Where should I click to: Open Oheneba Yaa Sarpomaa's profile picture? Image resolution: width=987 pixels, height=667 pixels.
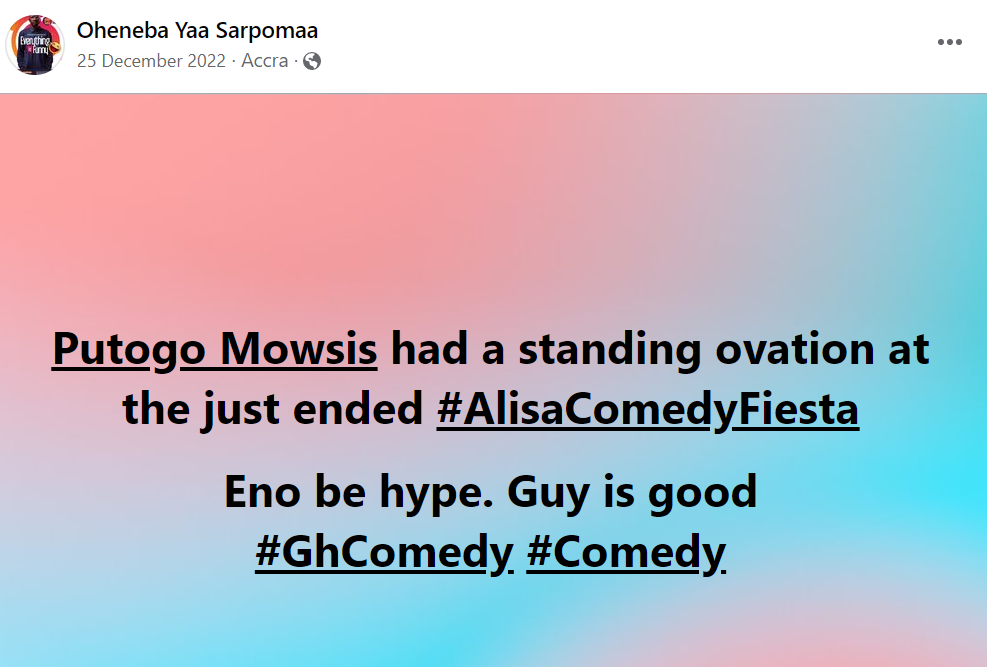36,45
